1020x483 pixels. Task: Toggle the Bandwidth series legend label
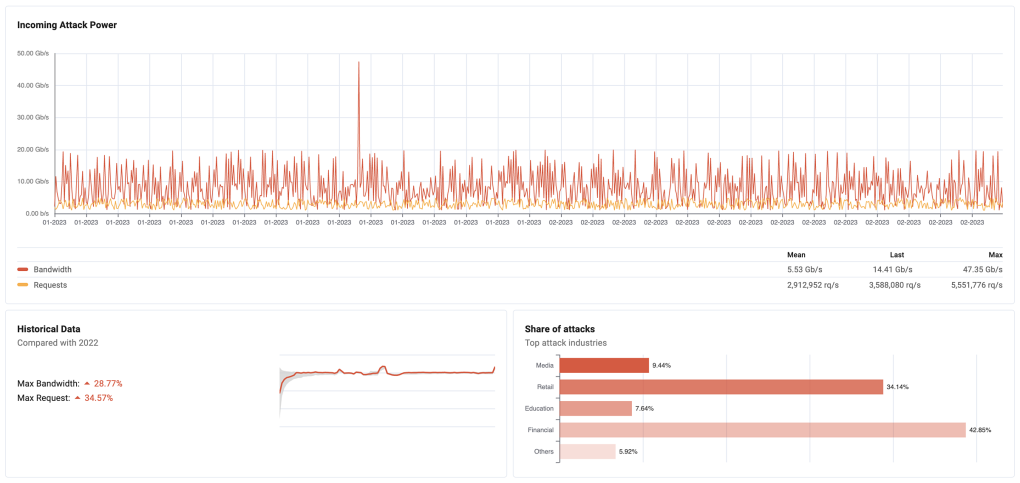coord(53,269)
